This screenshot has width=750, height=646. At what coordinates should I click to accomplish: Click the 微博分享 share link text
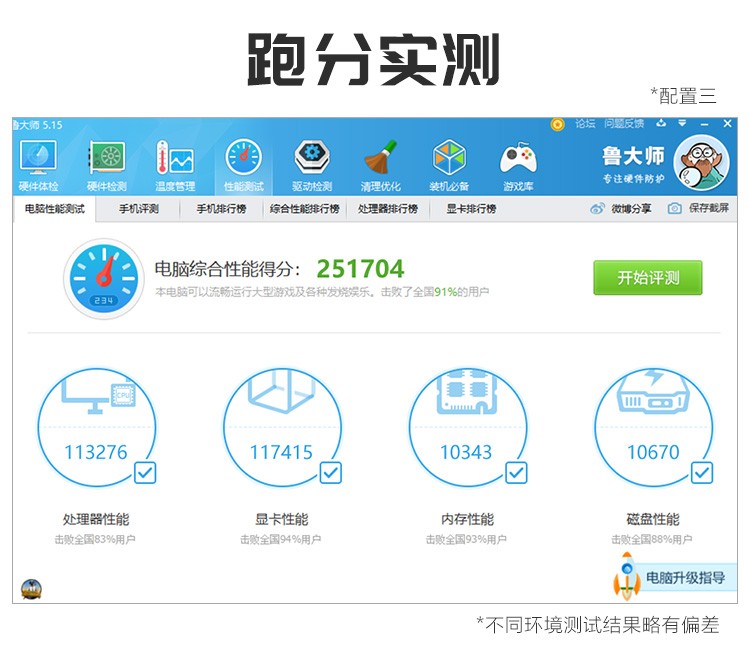(631, 208)
